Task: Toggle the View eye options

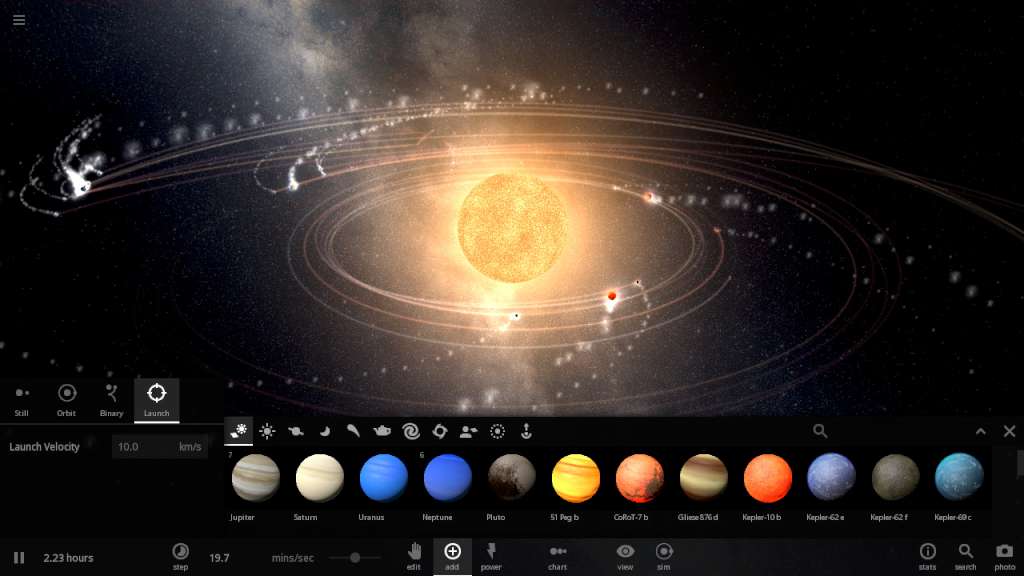Action: pyautogui.click(x=625, y=551)
